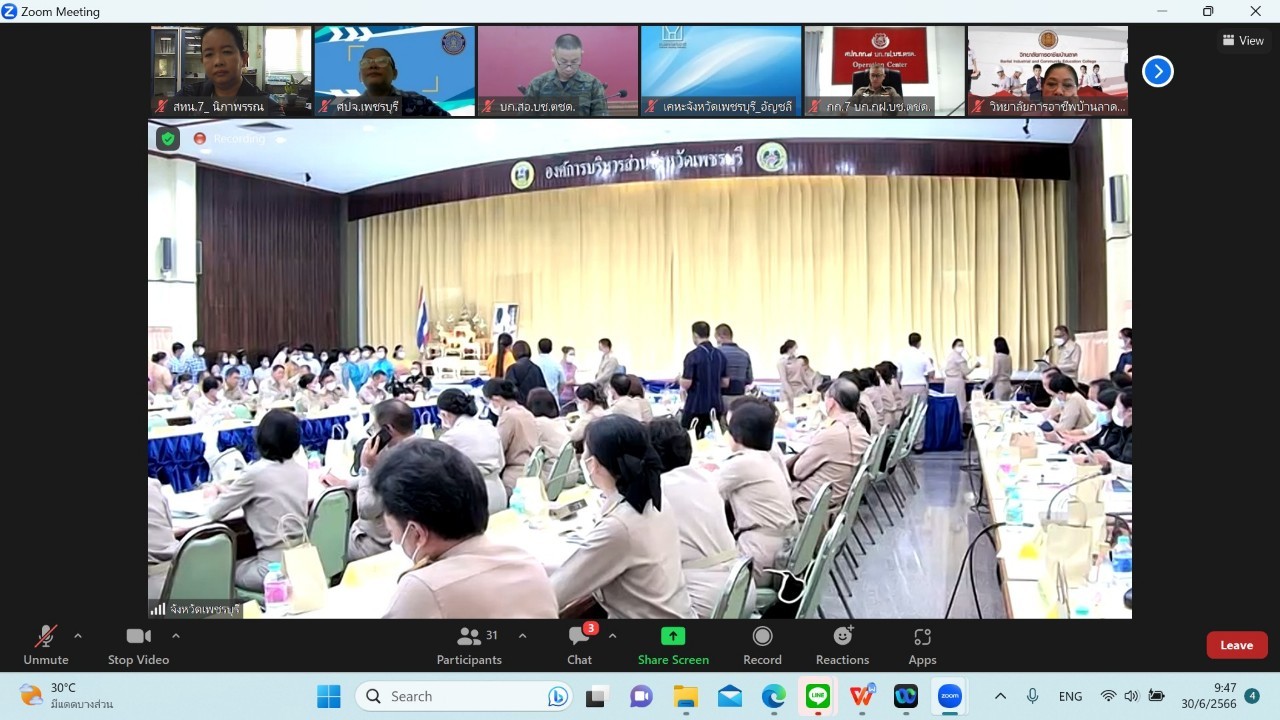Expand the Participants options caret

pyautogui.click(x=522, y=636)
